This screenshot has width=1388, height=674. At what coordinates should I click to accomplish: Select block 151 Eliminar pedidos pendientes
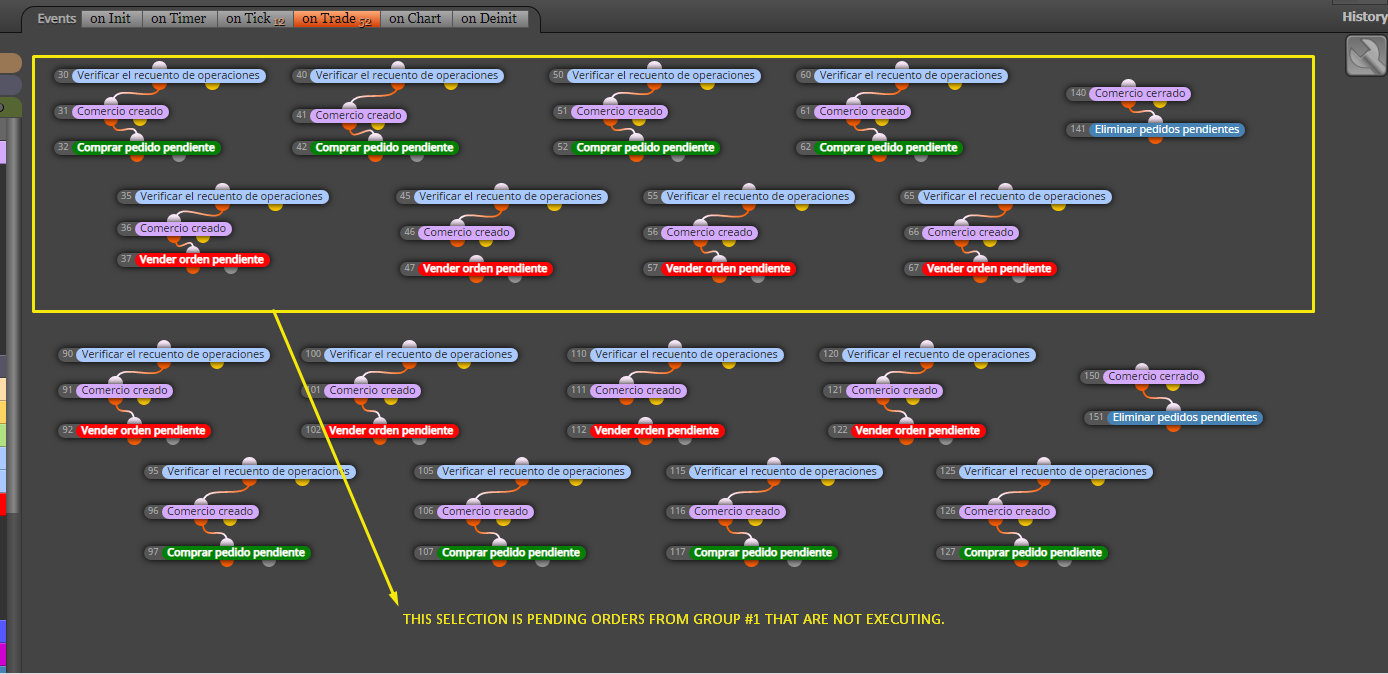coord(1173,418)
